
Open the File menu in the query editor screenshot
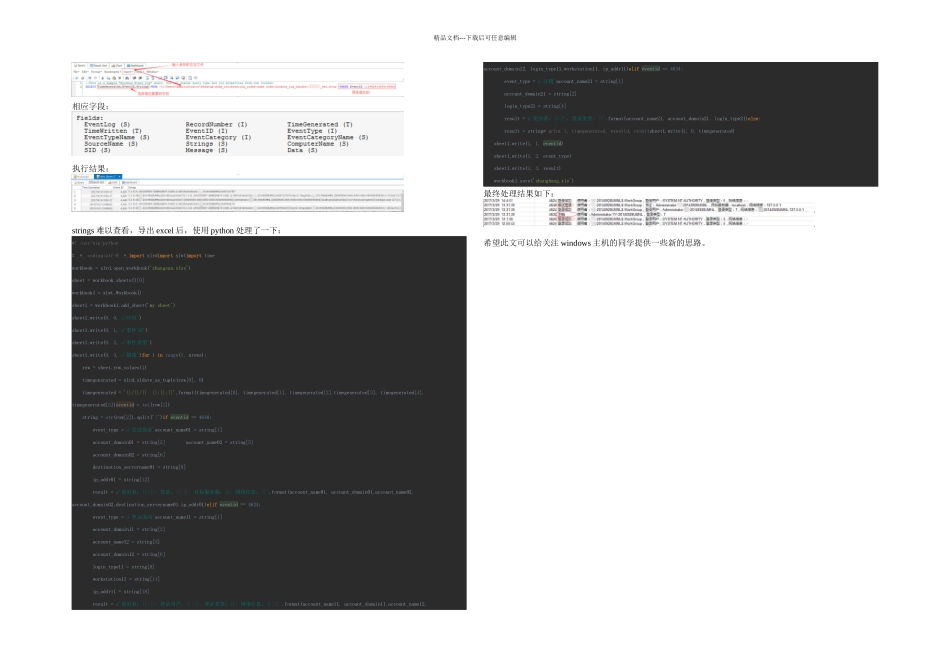[76, 72]
